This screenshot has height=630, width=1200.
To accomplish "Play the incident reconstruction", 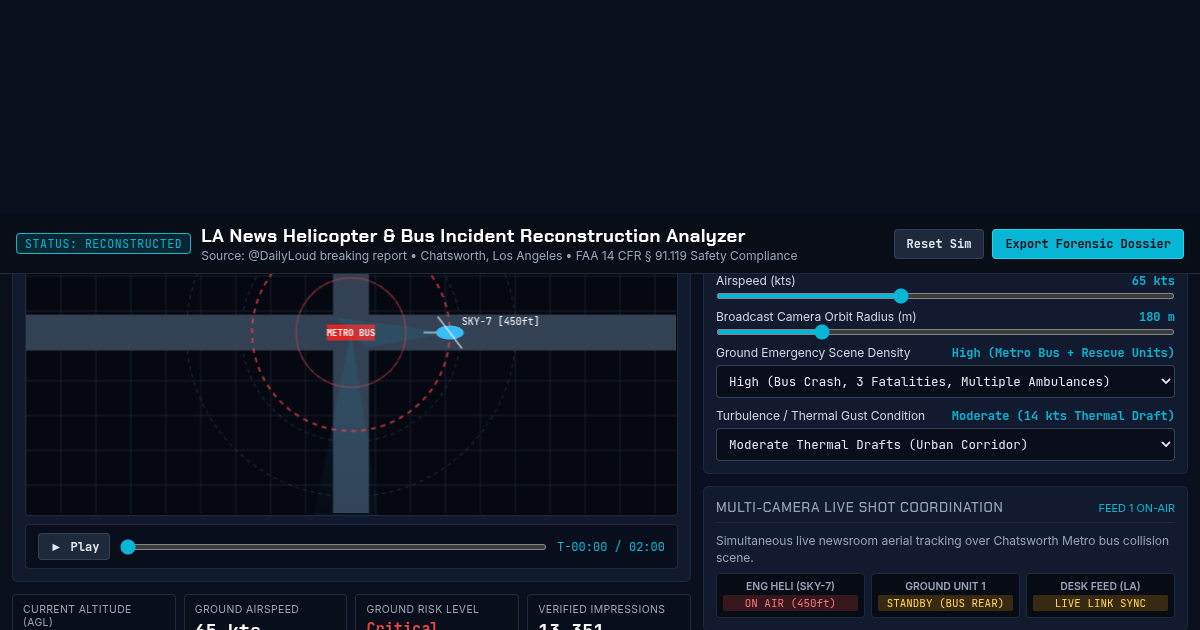I will point(74,547).
